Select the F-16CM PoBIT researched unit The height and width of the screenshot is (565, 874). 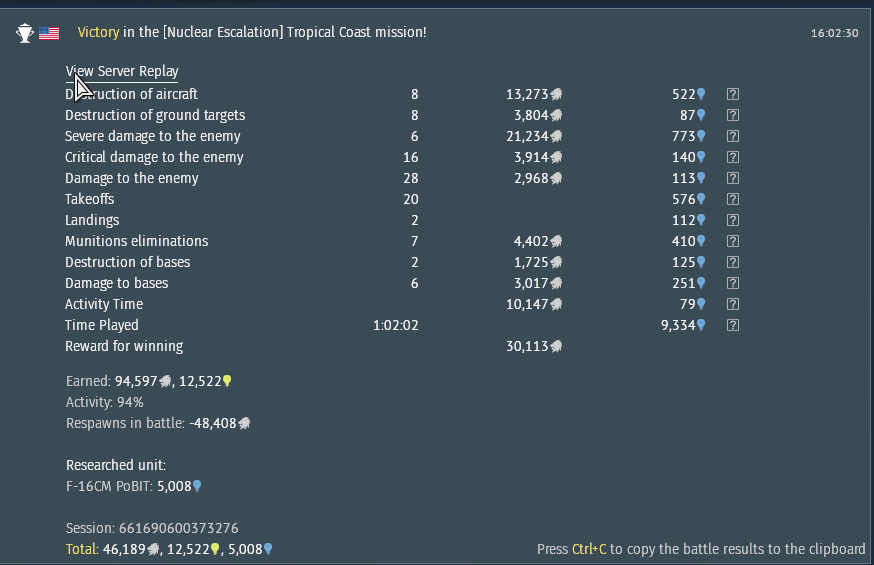[110, 486]
